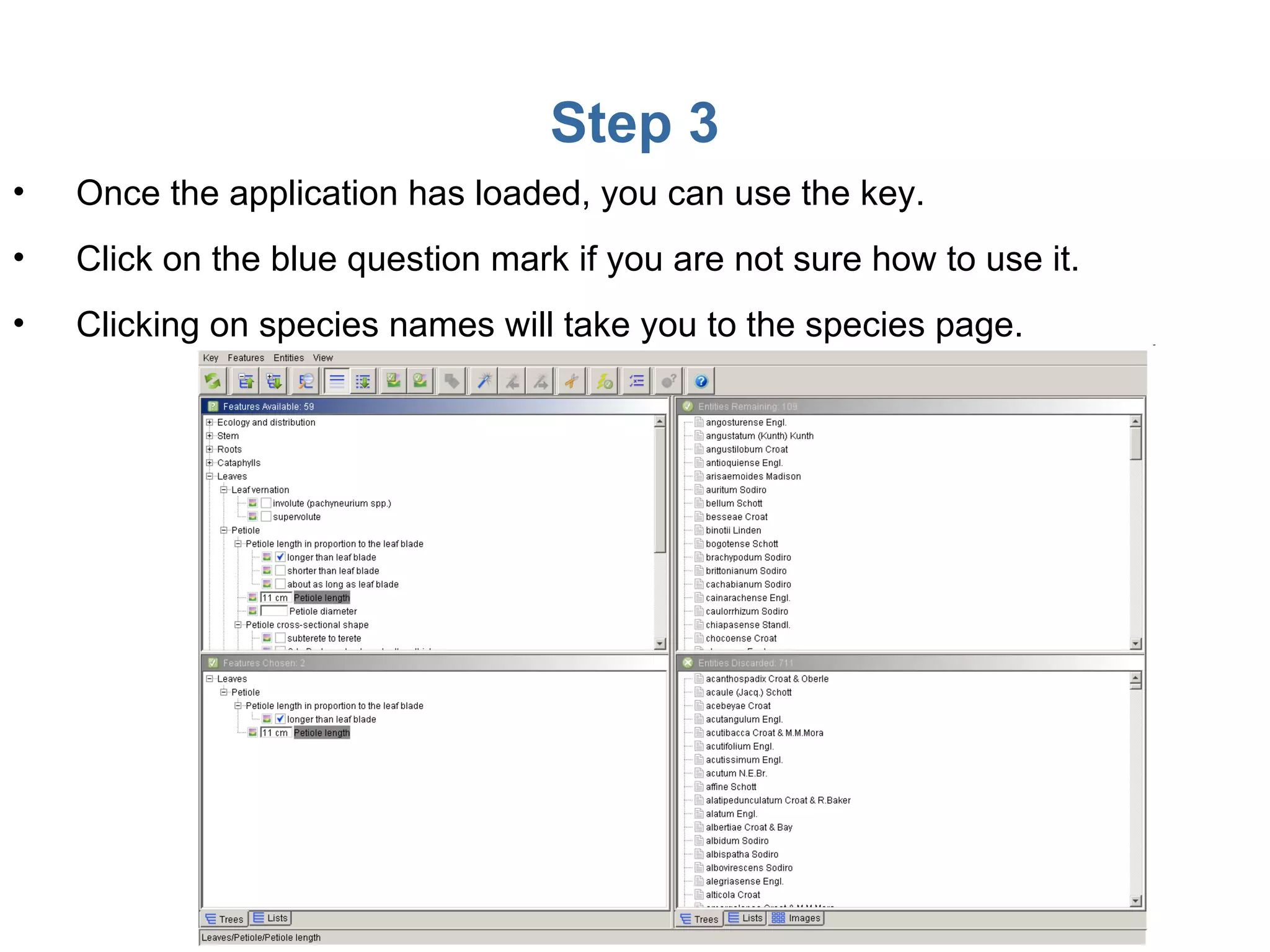Click image icon beside involute (pachyneurium spp.)
The width and height of the screenshot is (1270, 952).
[252, 503]
